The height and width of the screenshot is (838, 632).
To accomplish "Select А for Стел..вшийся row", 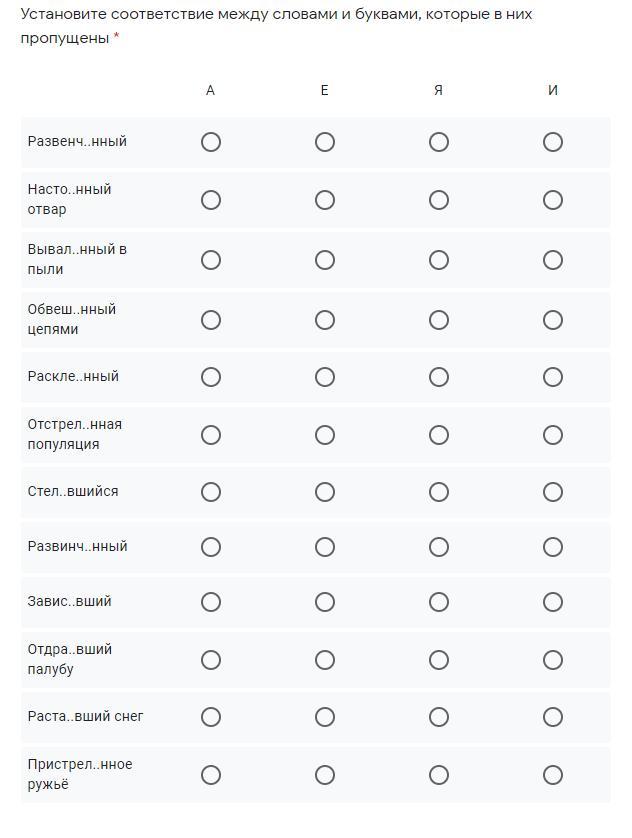I will 211,492.
